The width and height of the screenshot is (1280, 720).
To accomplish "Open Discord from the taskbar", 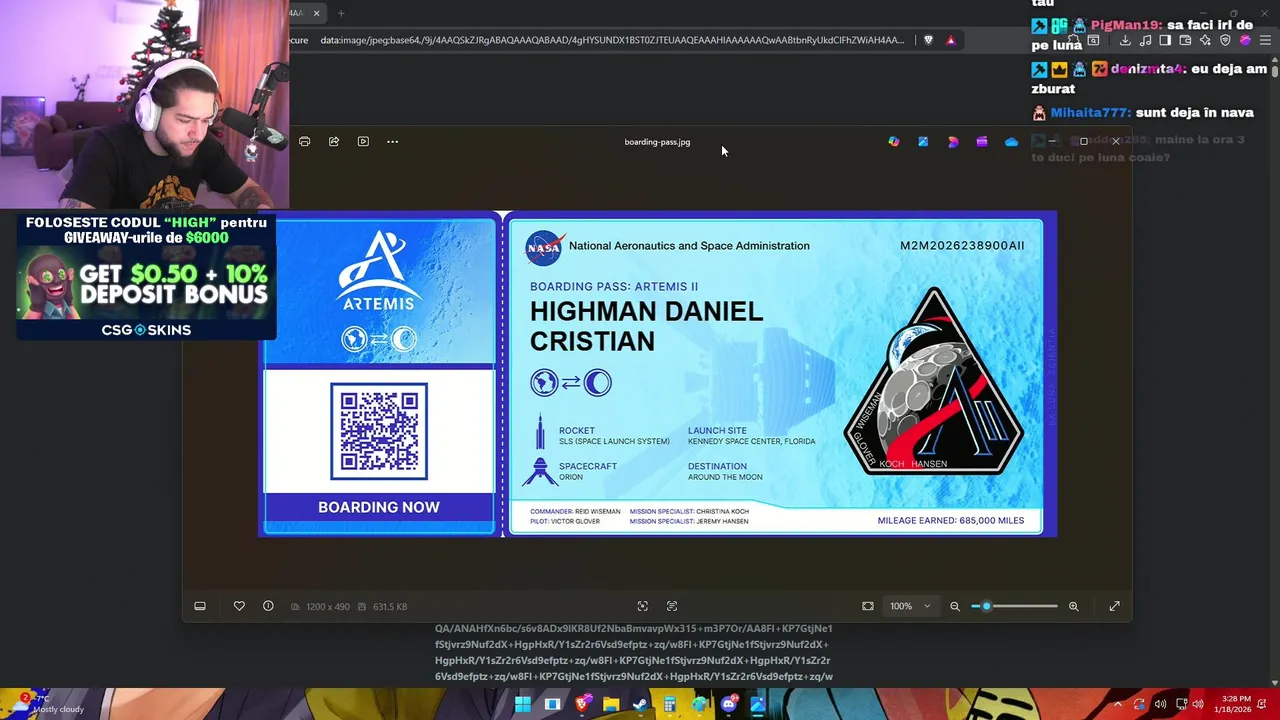I will [x=729, y=705].
